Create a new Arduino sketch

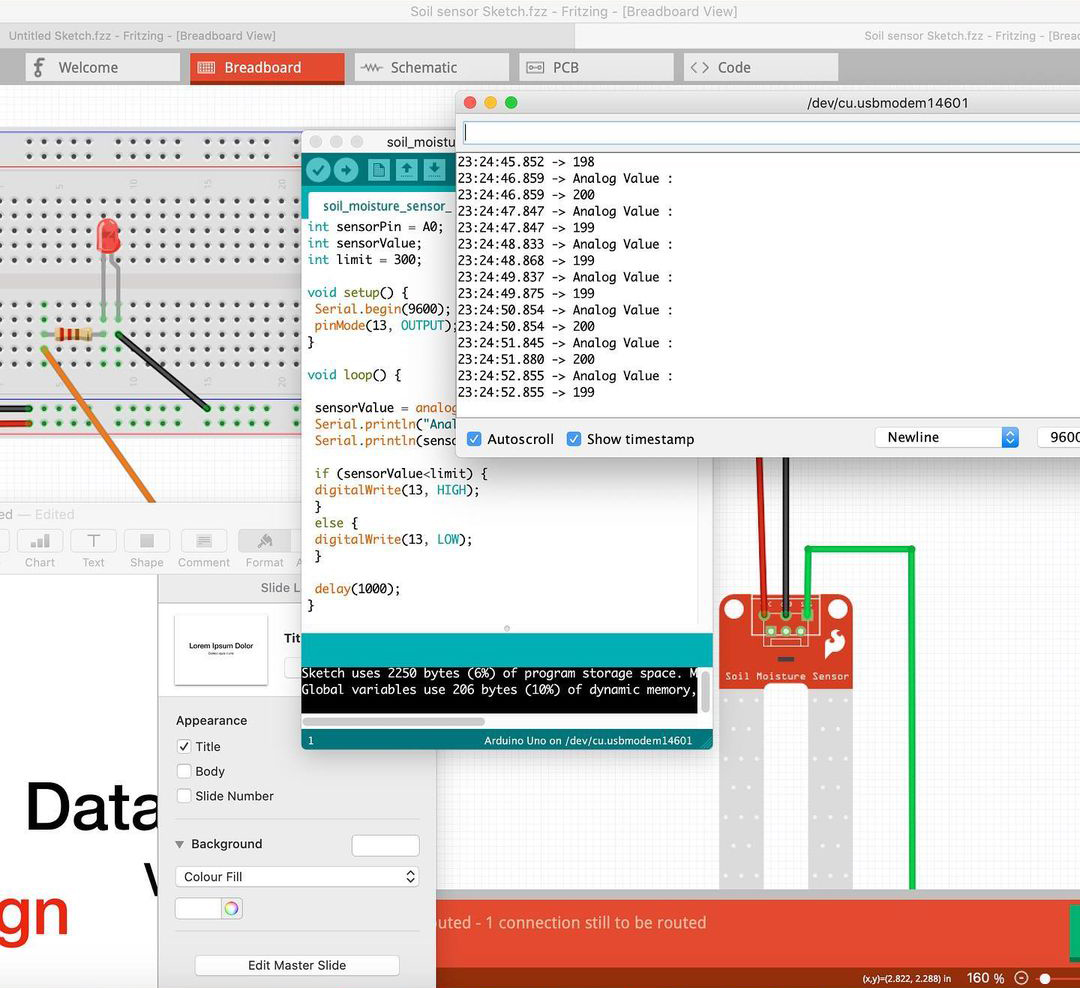pyautogui.click(x=379, y=169)
